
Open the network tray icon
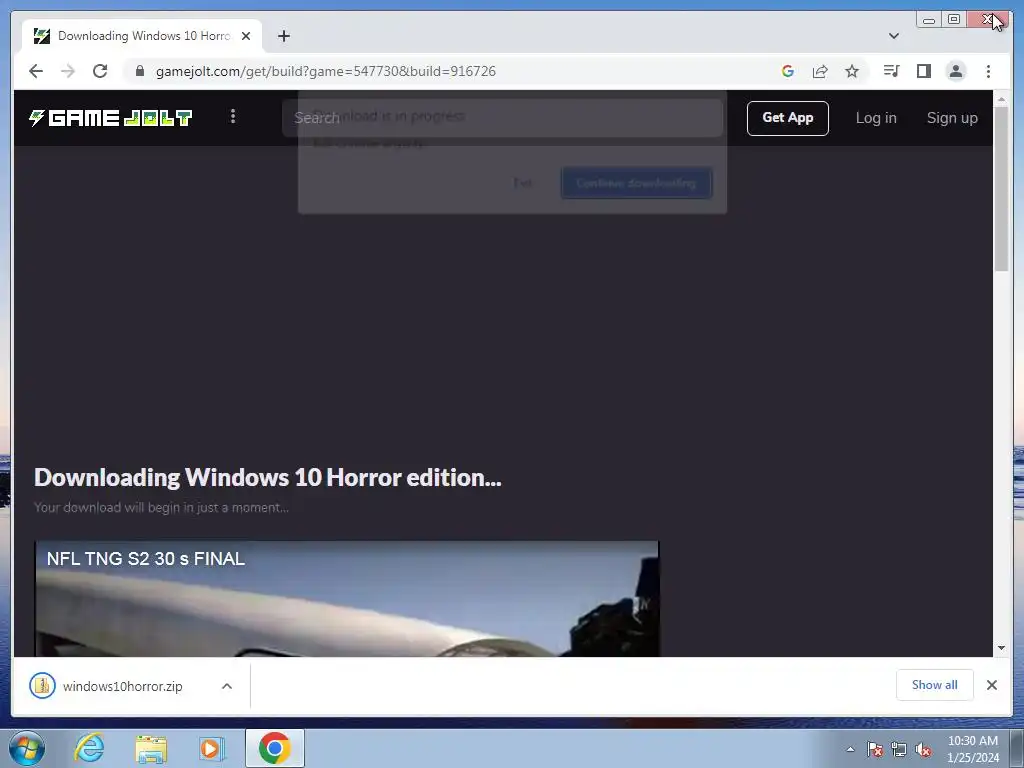click(x=899, y=749)
